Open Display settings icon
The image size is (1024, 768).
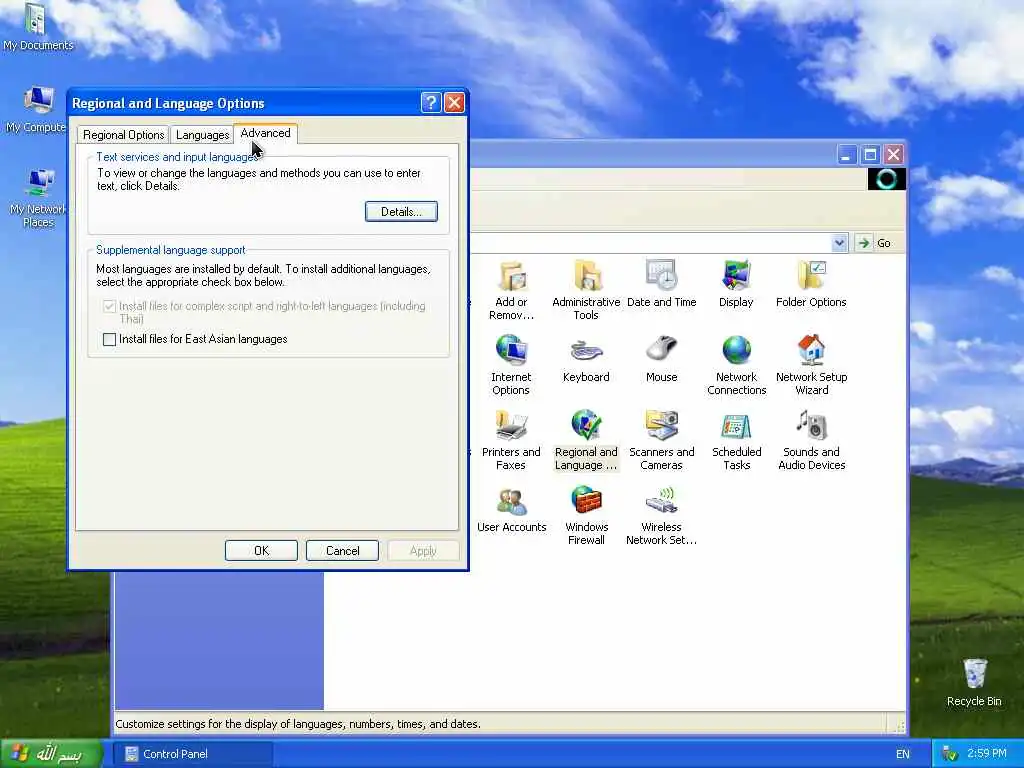point(736,276)
